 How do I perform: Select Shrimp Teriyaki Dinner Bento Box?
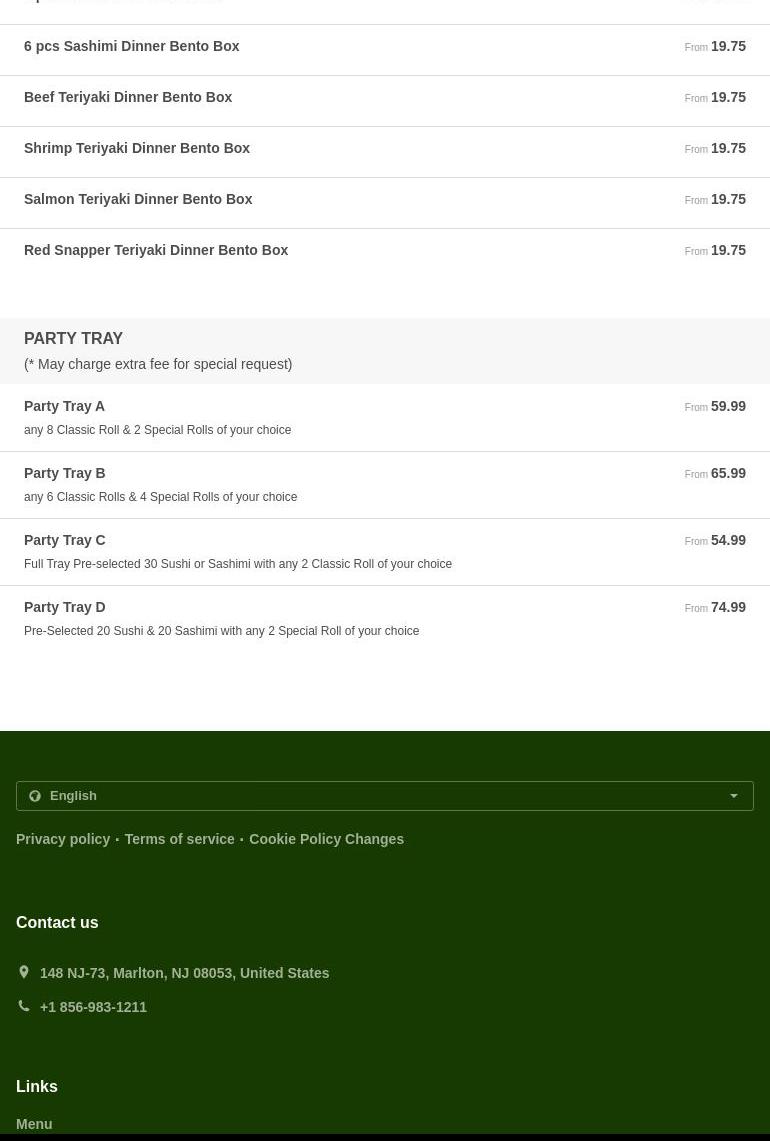(137, 148)
